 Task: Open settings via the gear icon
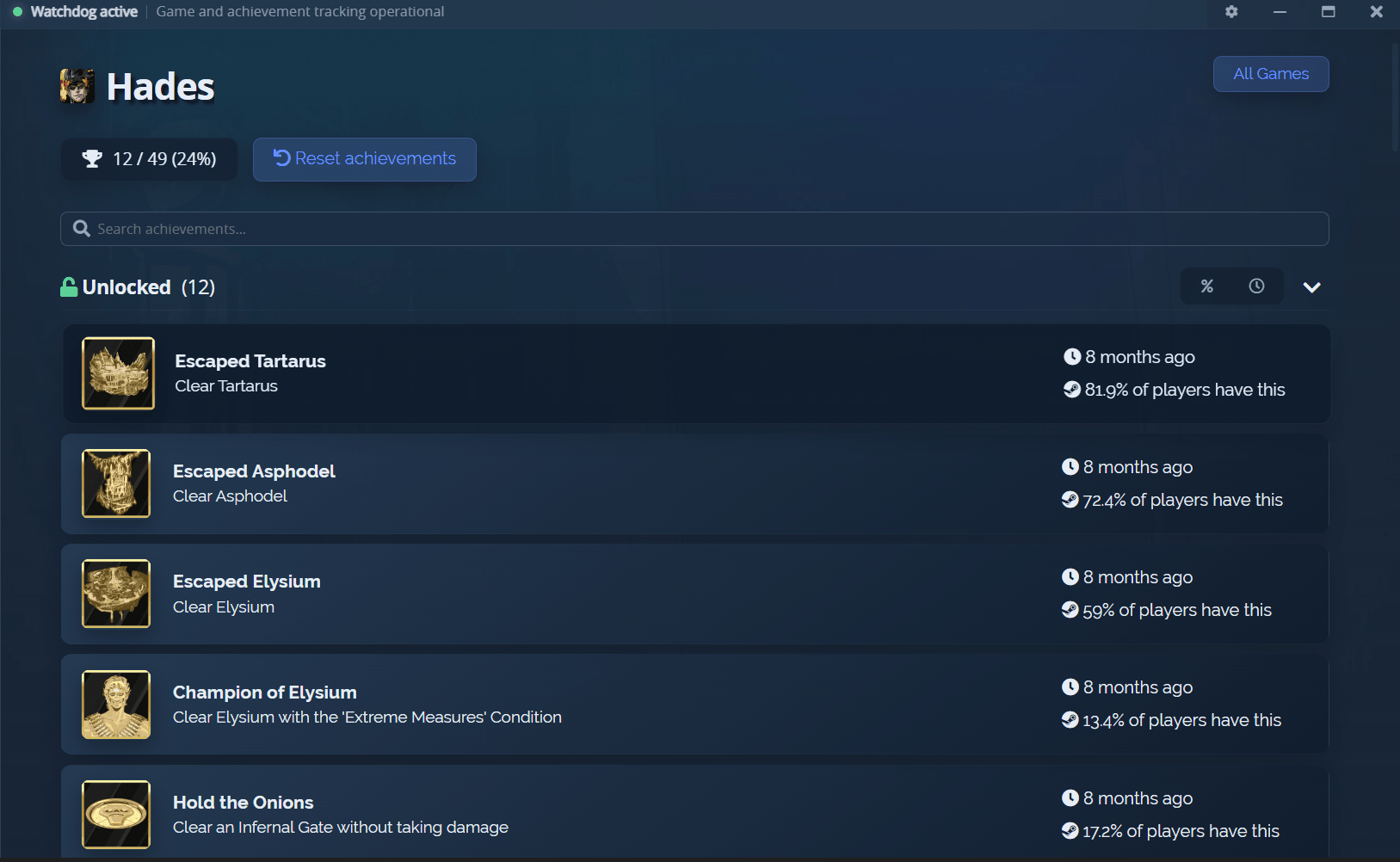pyautogui.click(x=1231, y=11)
